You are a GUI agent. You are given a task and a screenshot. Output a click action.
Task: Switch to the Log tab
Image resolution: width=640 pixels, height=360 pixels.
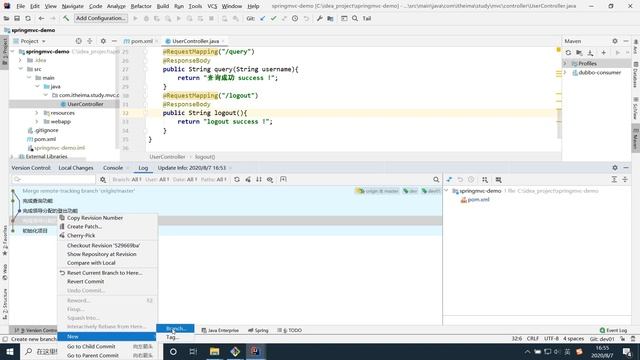point(143,168)
